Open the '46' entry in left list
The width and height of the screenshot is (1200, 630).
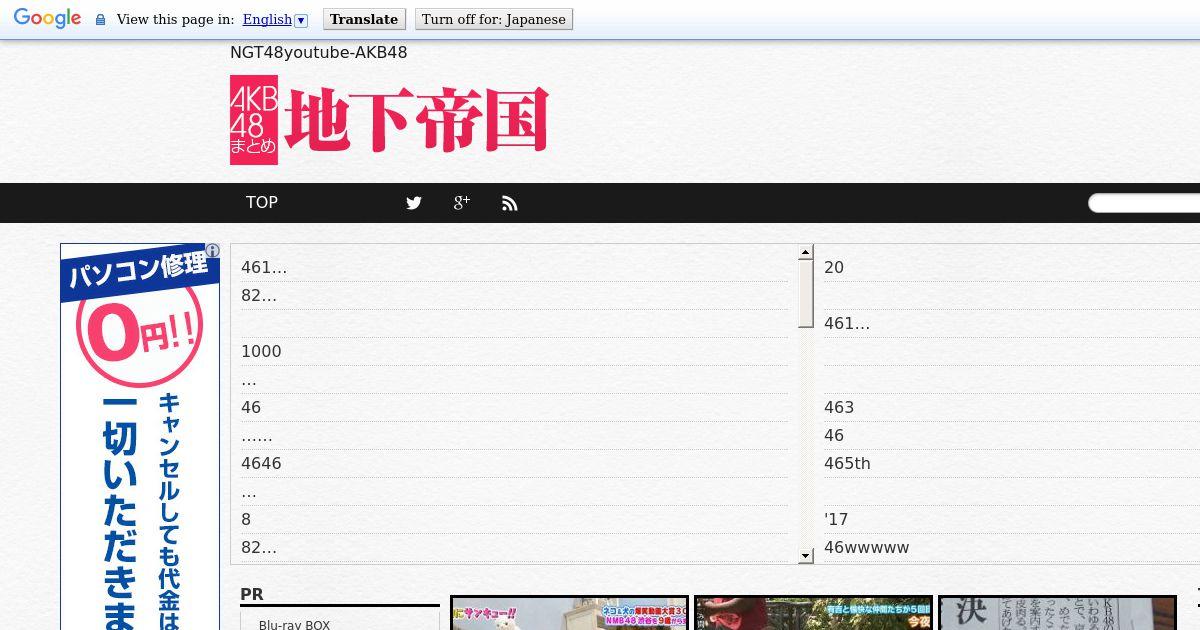click(251, 407)
